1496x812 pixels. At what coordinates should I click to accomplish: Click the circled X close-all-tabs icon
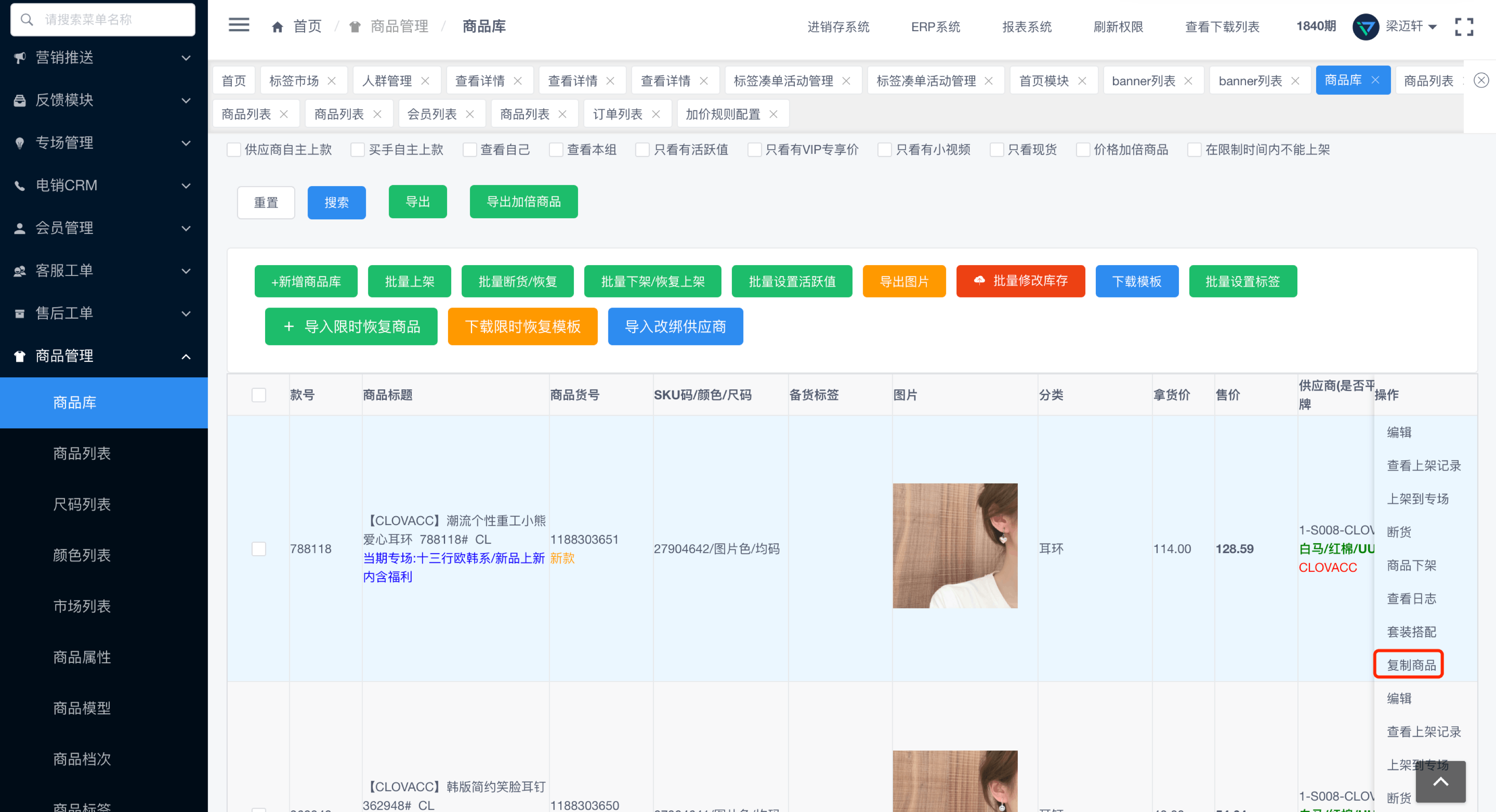click(1481, 80)
